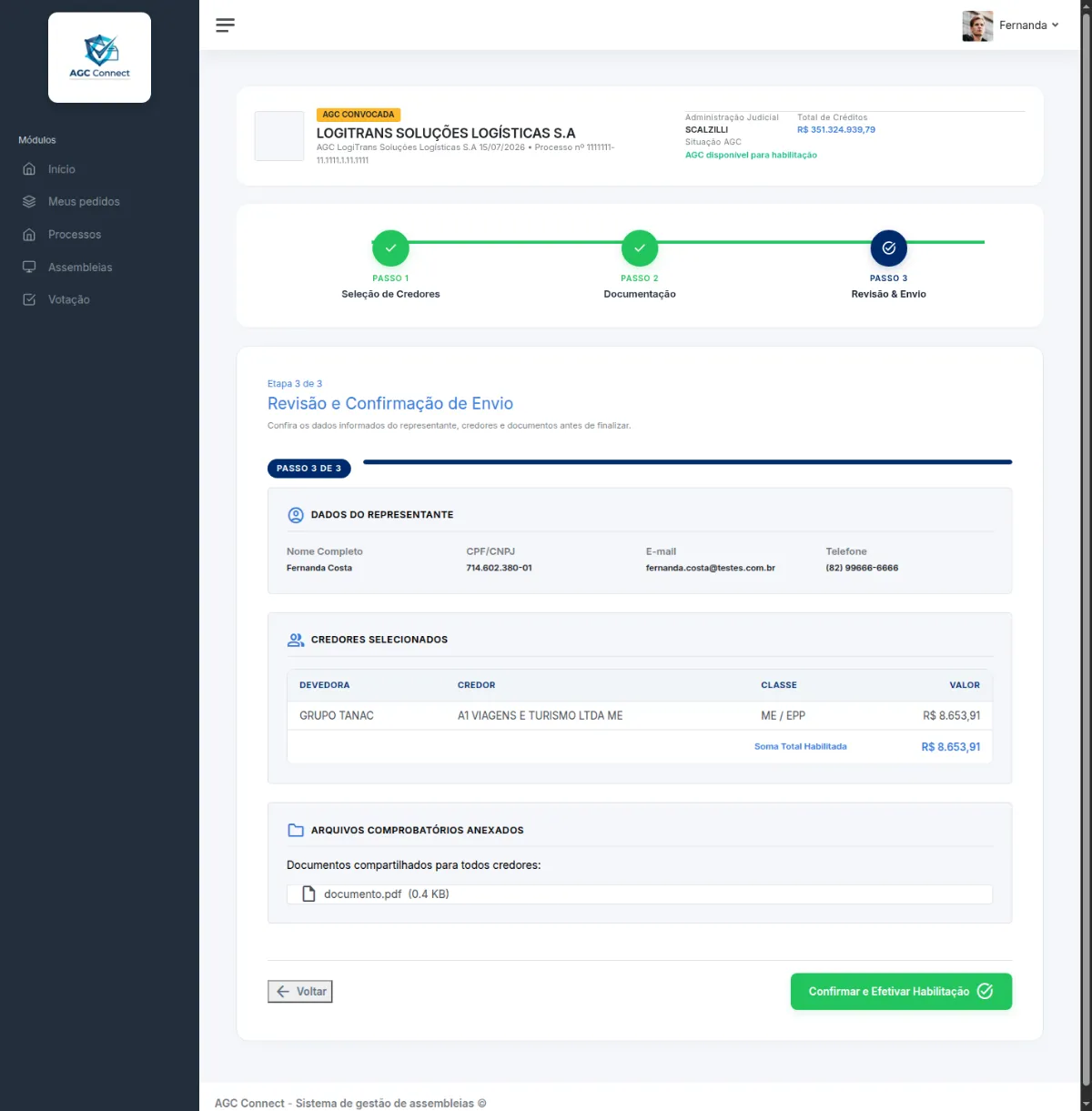Click the DEVEDORA column header
The image size is (1092, 1111).
point(325,685)
